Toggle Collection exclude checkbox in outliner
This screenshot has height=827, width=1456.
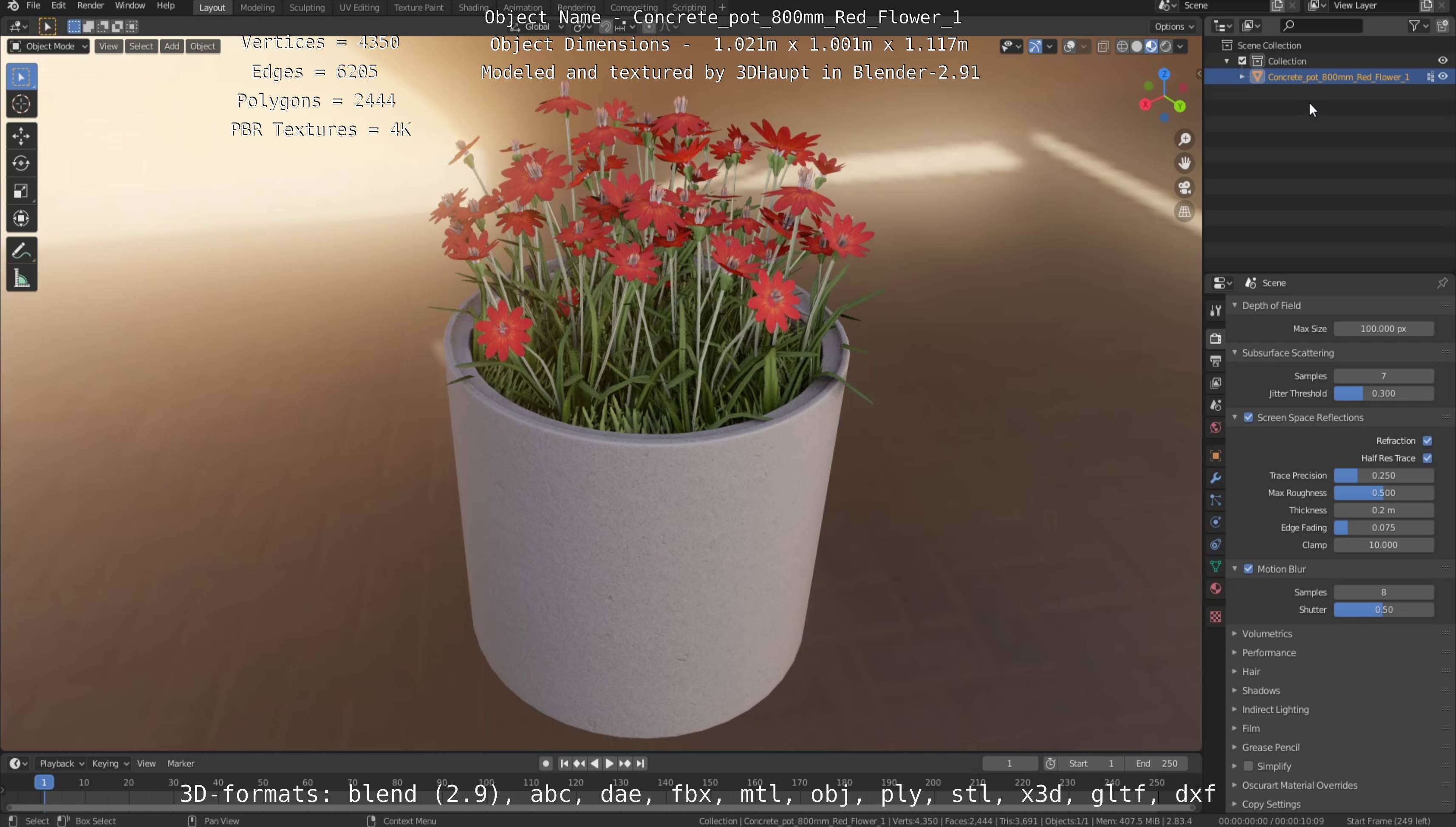coord(1242,61)
